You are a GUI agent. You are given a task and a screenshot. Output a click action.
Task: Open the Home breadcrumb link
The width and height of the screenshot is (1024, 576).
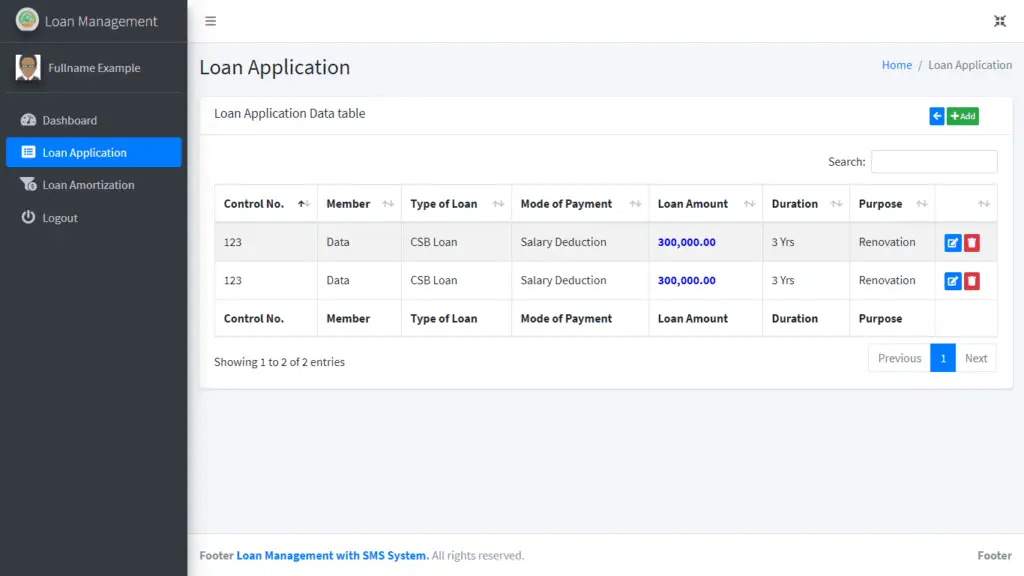coord(897,64)
